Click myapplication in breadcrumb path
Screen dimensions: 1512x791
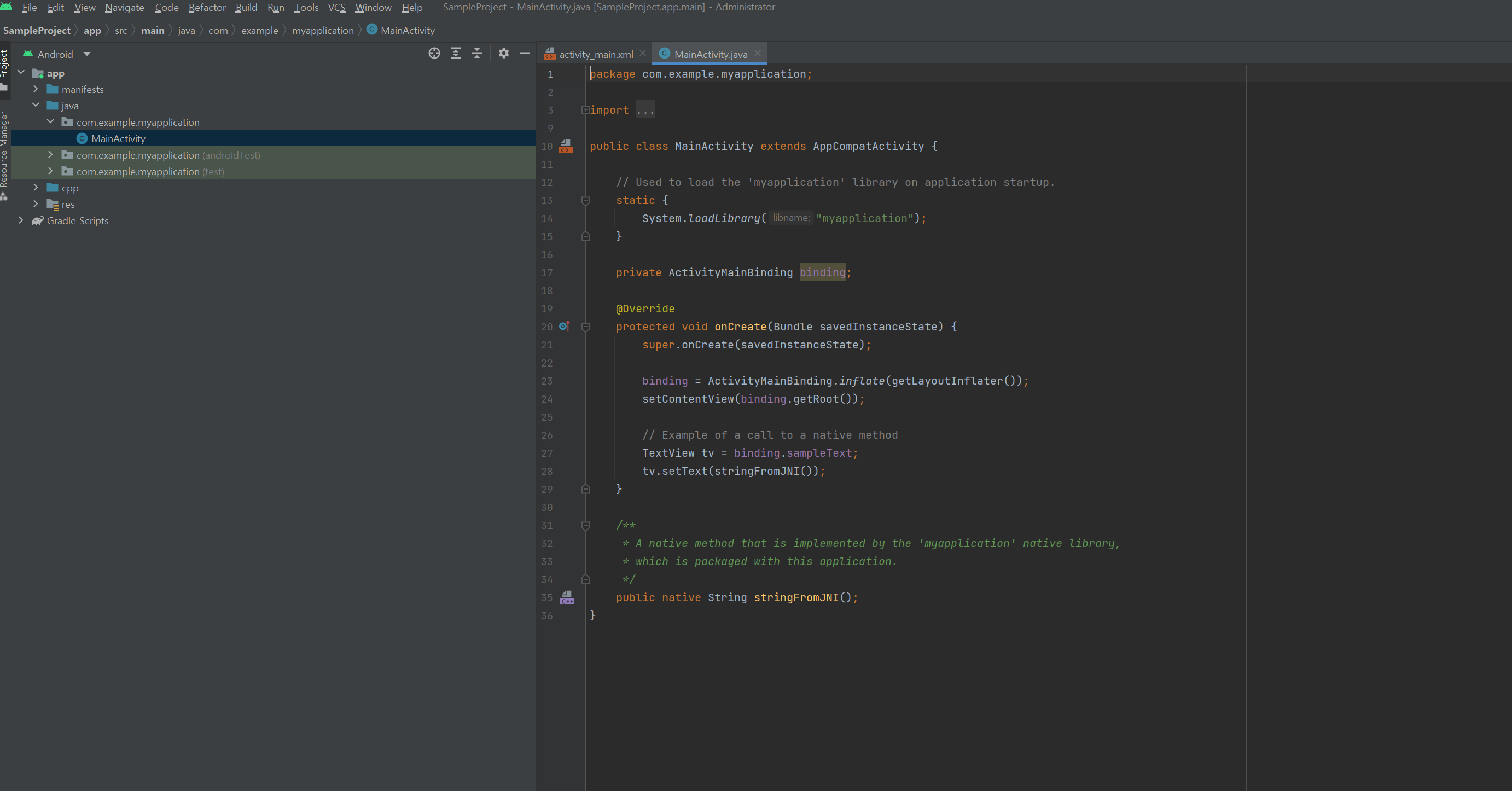(322, 31)
